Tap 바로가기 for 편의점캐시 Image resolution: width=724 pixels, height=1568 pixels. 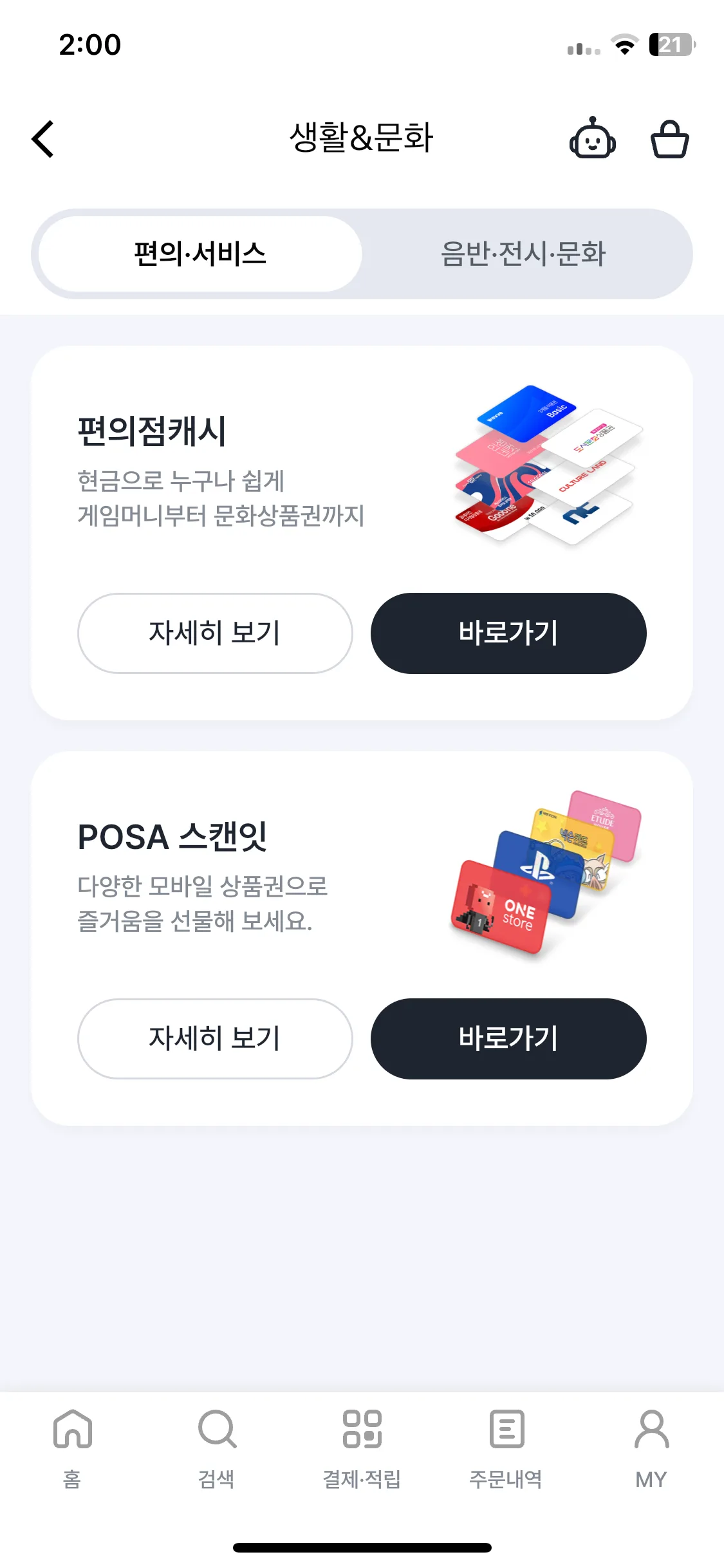click(508, 633)
